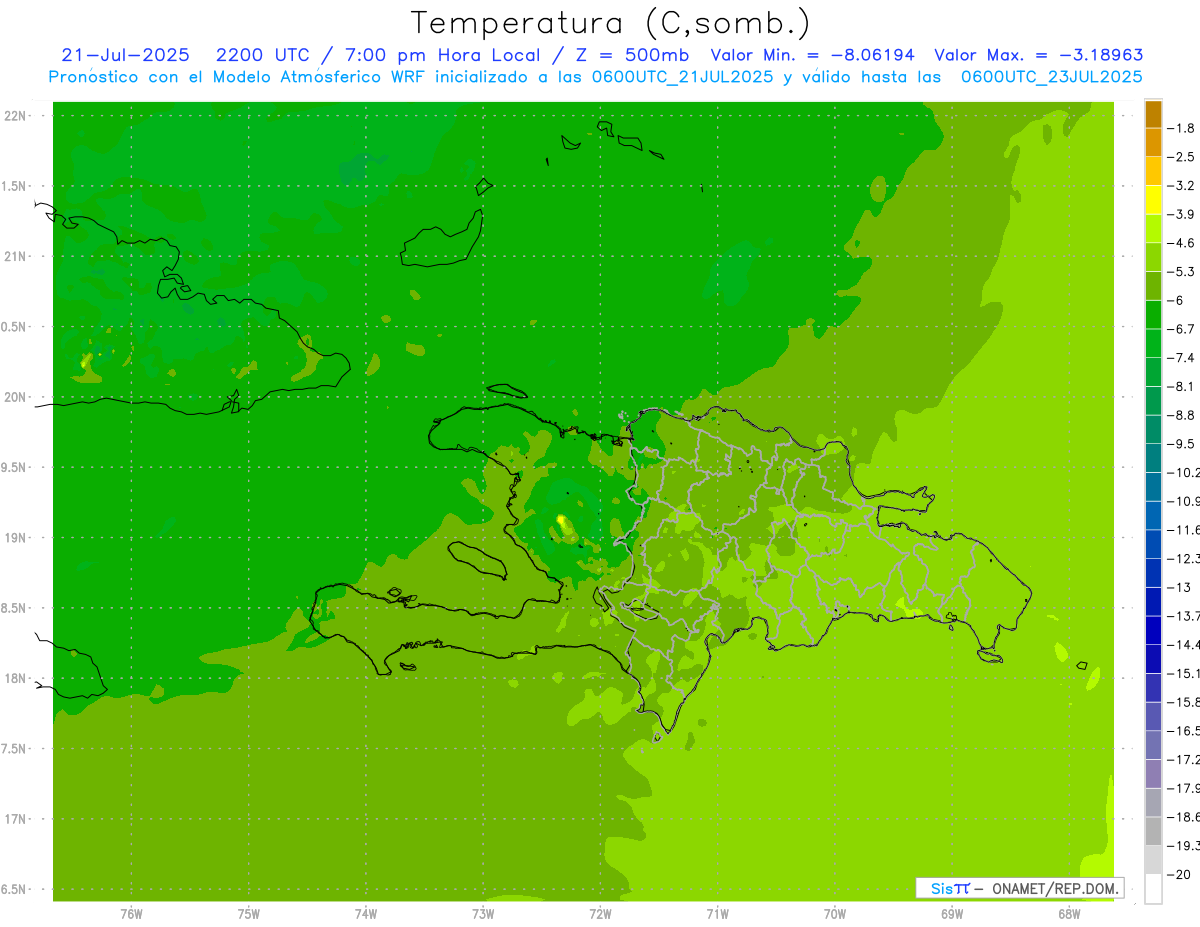1200x927 pixels.
Task: Pick the legend swatch between -2.5 and -3.2
Action: click(1153, 171)
